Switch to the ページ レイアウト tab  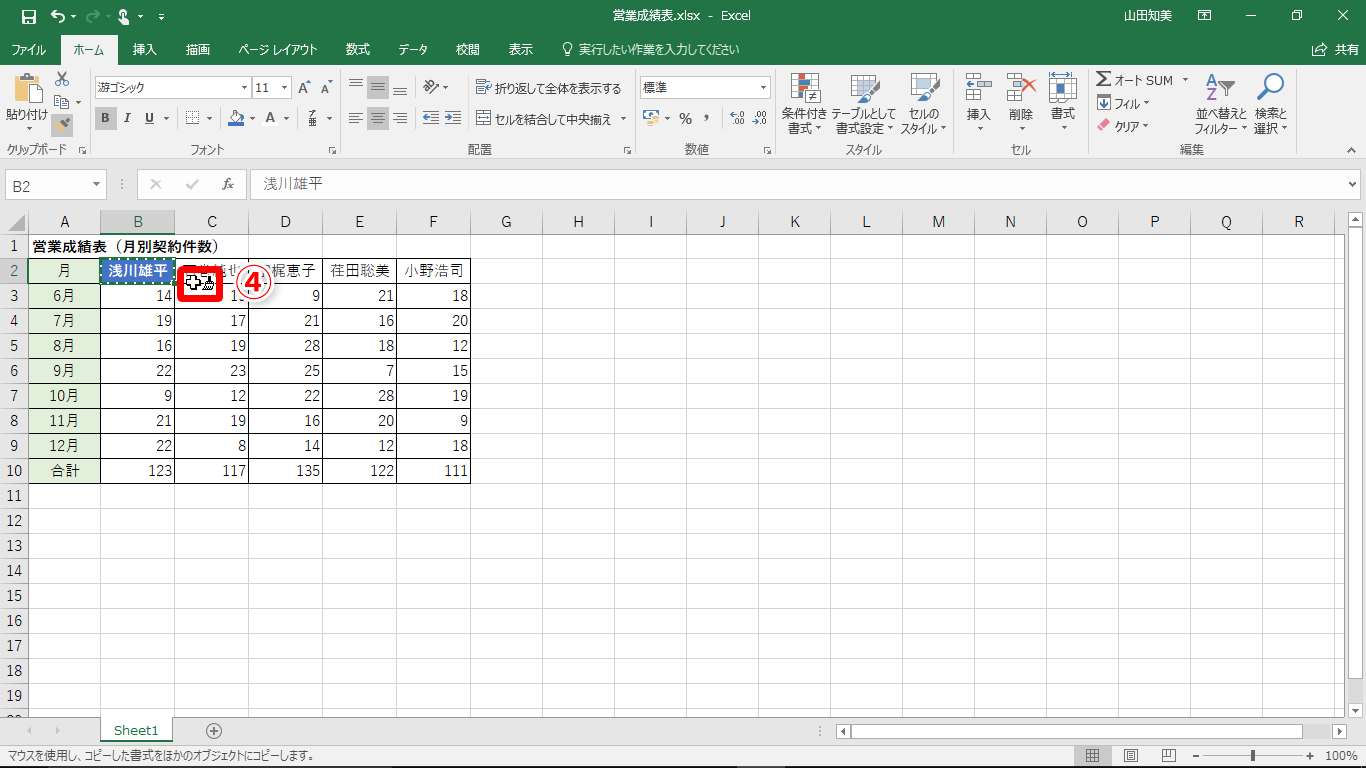[278, 49]
